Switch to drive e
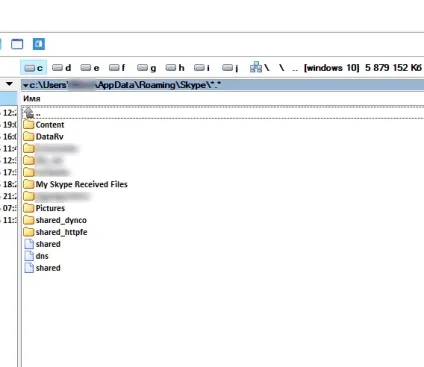The image size is (424, 367). pos(90,68)
